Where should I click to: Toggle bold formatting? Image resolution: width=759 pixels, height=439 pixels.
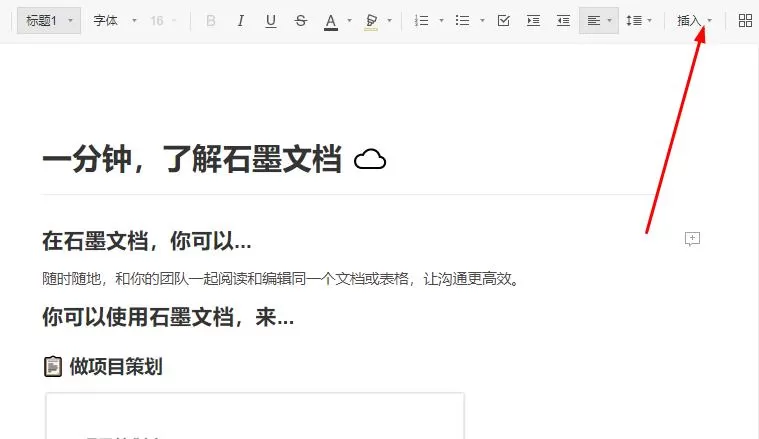211,21
